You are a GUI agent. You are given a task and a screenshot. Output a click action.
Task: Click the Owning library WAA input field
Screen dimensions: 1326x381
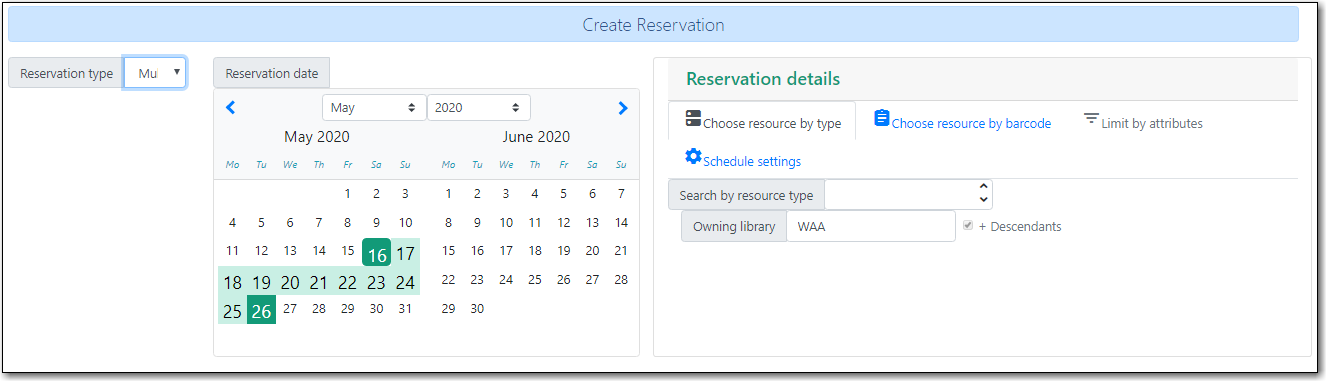pos(871,226)
